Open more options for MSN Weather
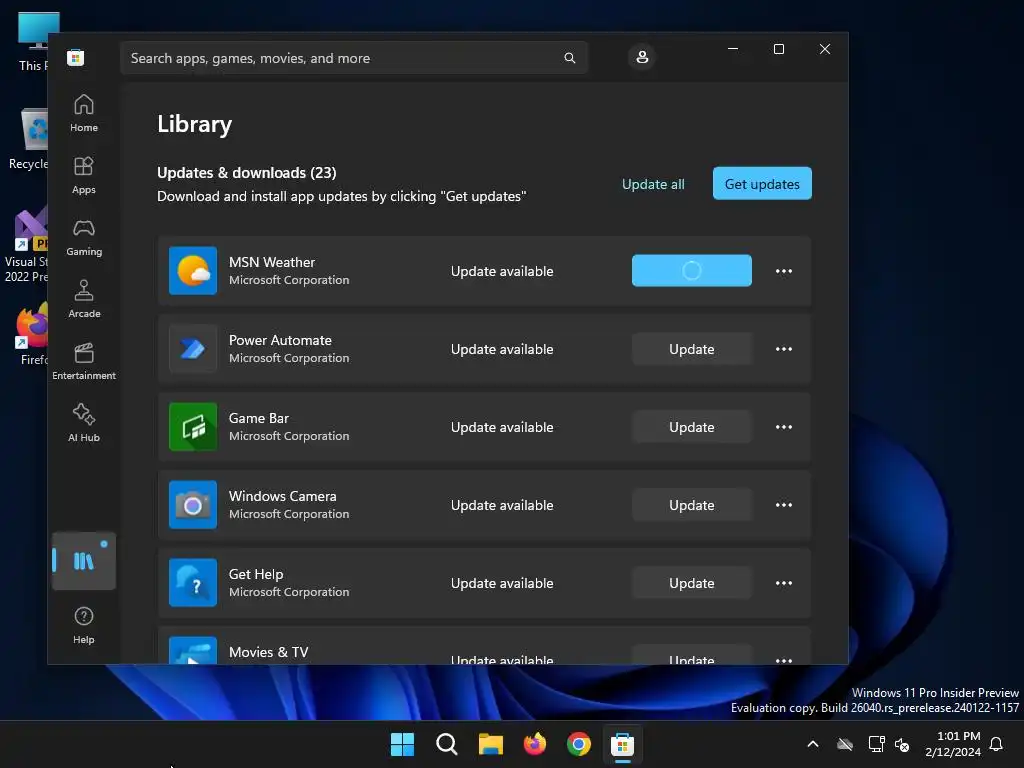The height and width of the screenshot is (768, 1024). click(784, 271)
